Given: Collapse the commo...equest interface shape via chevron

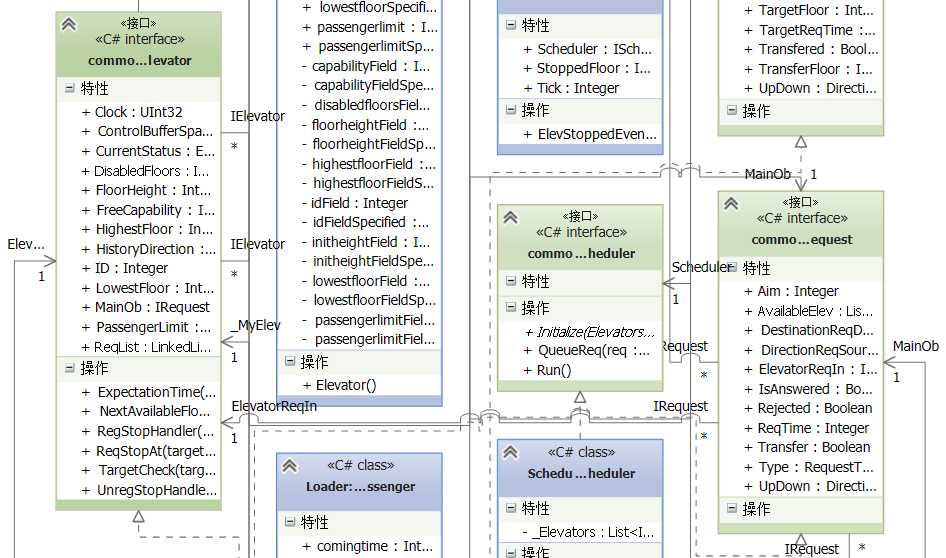Looking at the screenshot, I should coord(731,203).
